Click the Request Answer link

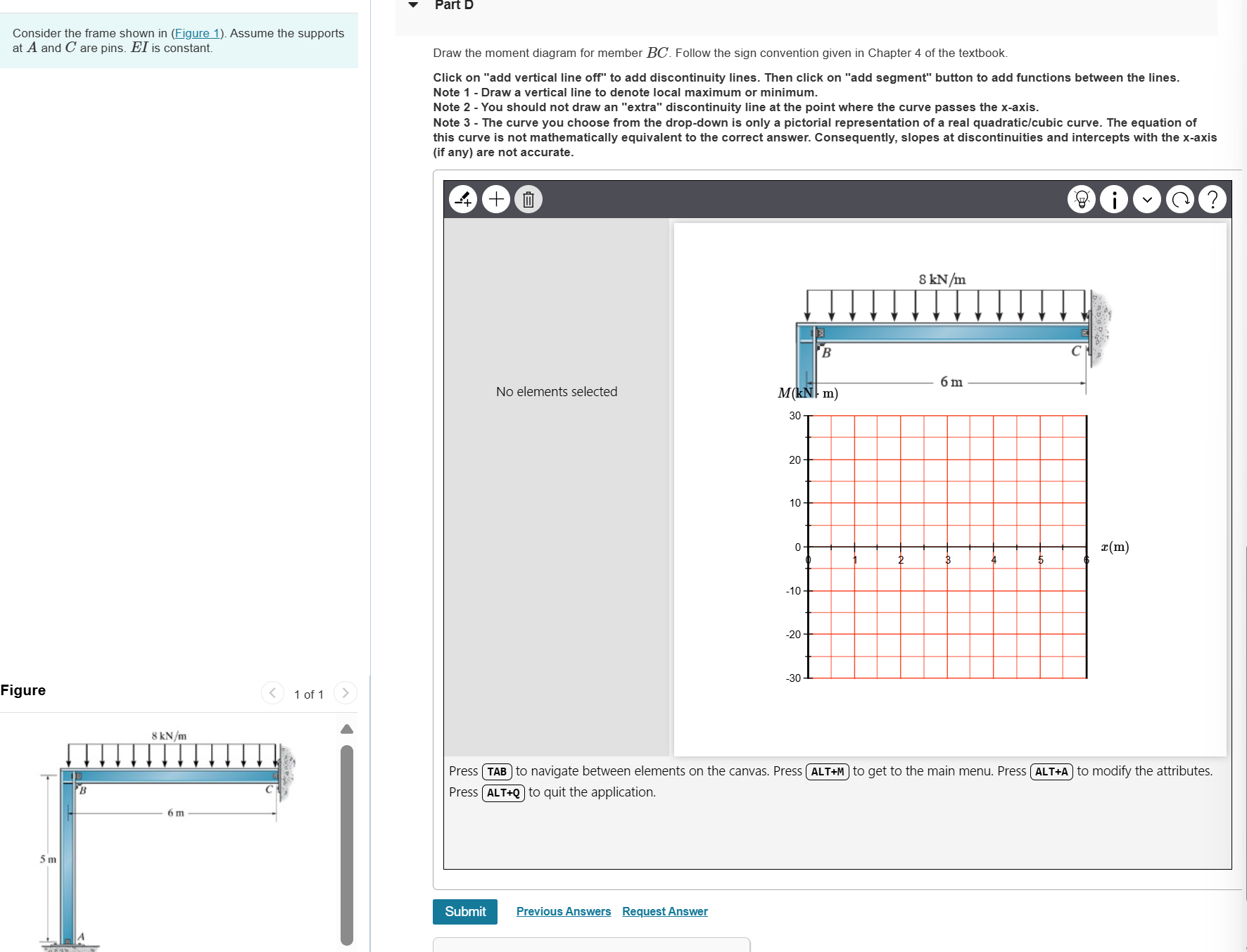664,911
